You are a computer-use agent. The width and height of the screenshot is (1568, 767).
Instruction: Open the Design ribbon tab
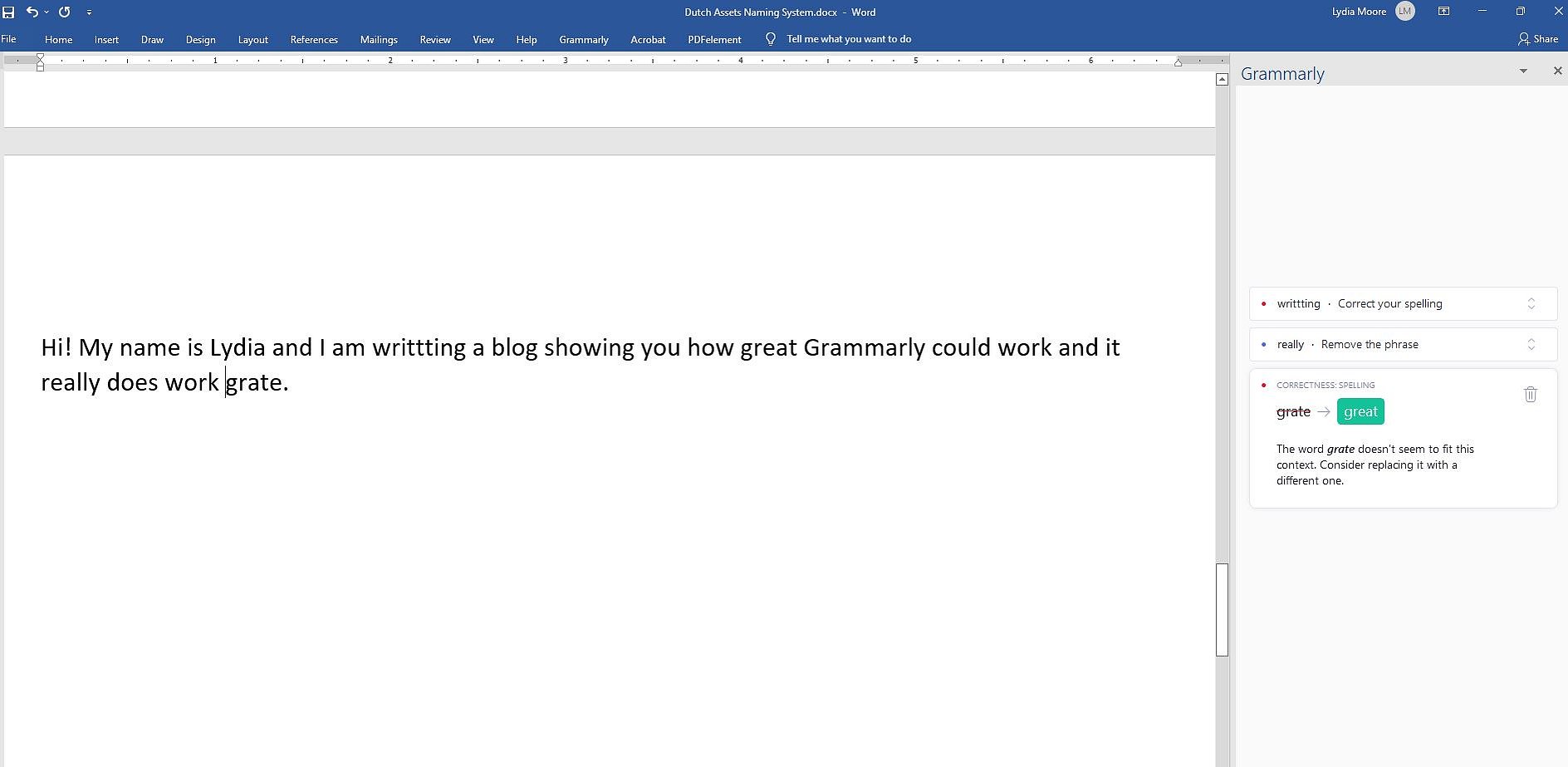point(200,39)
